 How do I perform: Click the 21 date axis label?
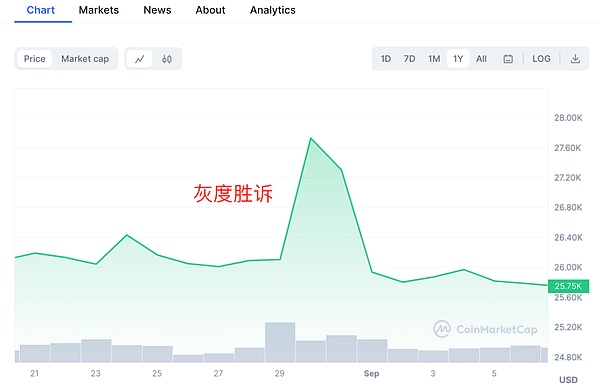point(34,373)
